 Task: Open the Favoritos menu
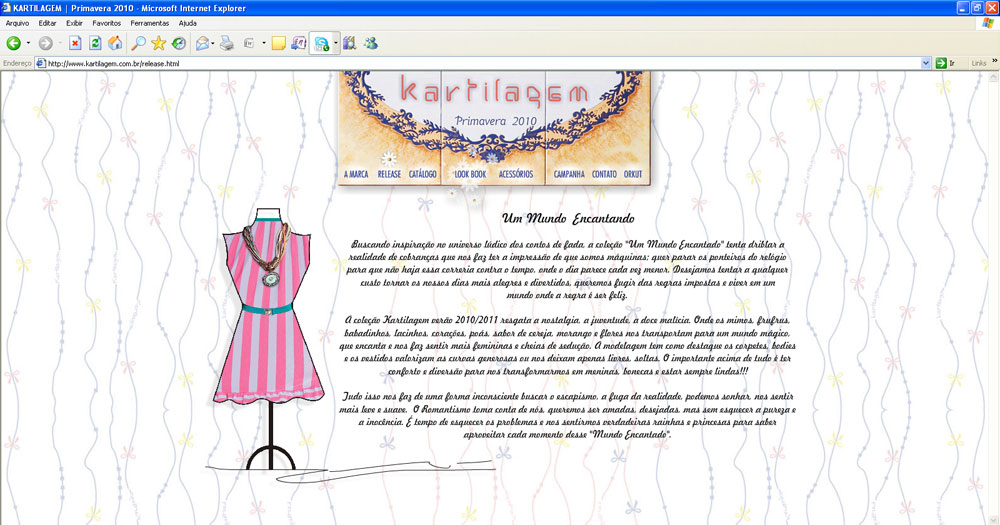coord(107,23)
